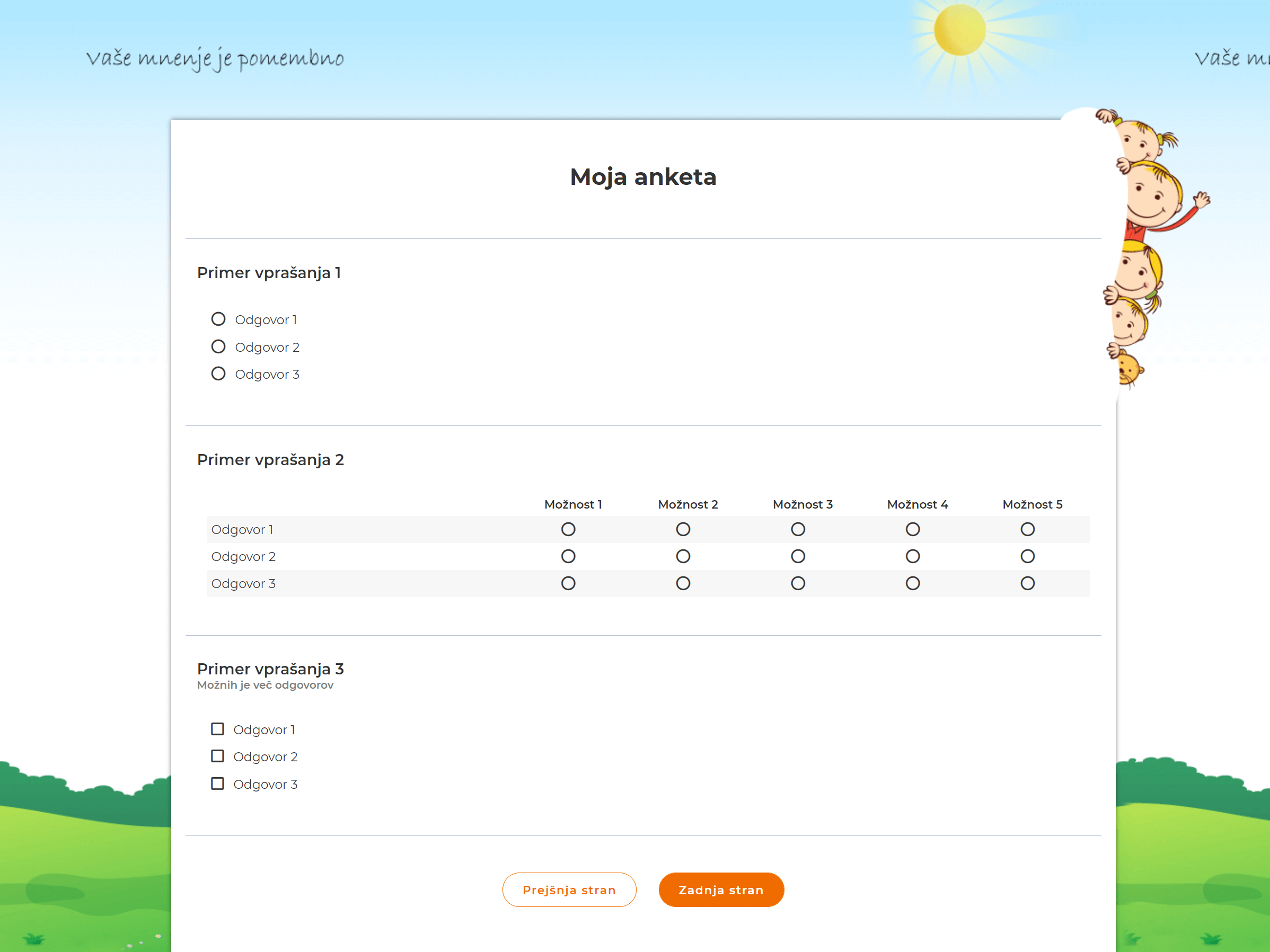The height and width of the screenshot is (952, 1270).
Task: Check Odgovor 2 box in Primer vprašanja 3
Action: 218,756
